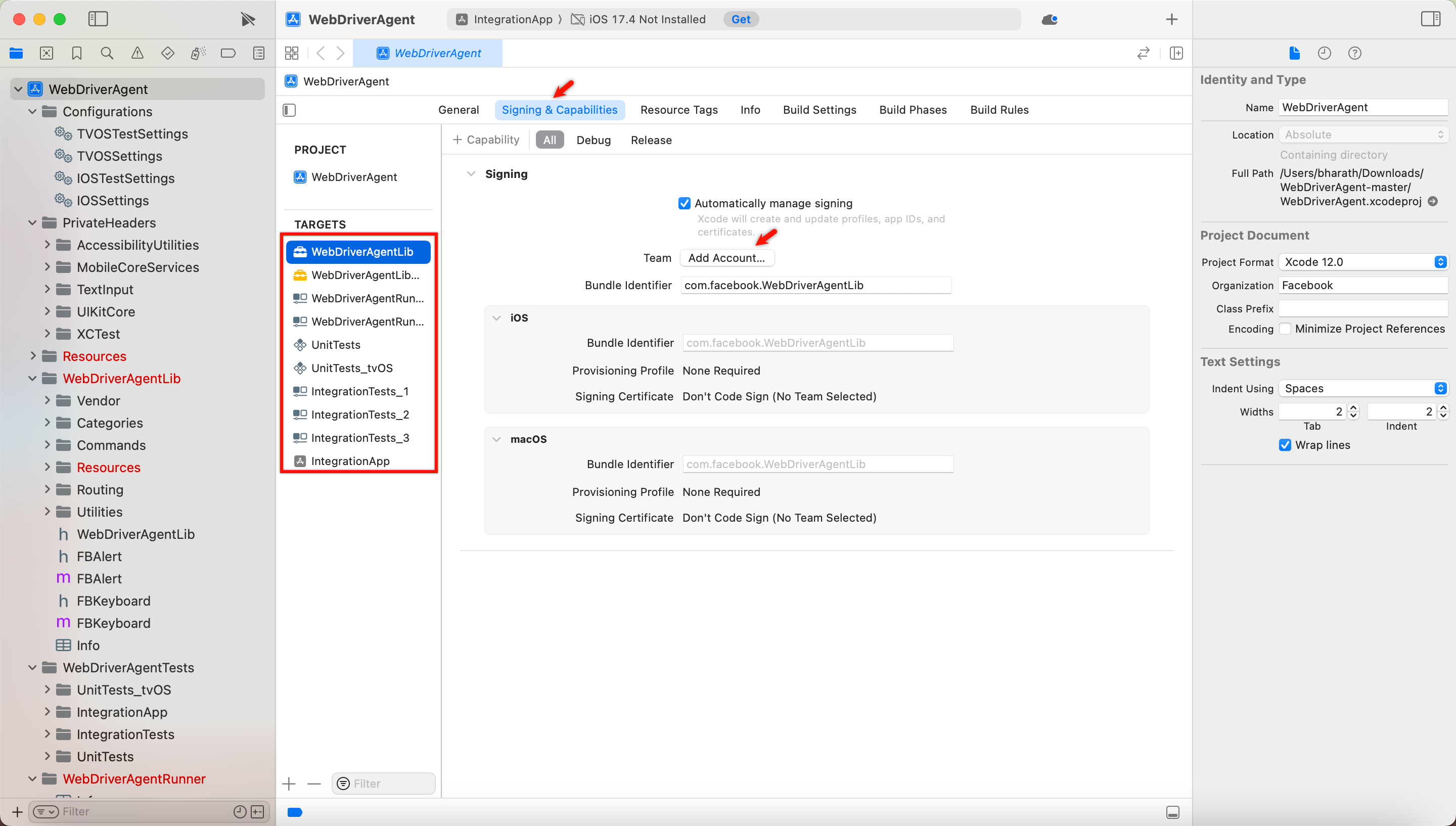Click the Add Editor on Right icon
This screenshot has height=826, width=1456.
[1176, 53]
